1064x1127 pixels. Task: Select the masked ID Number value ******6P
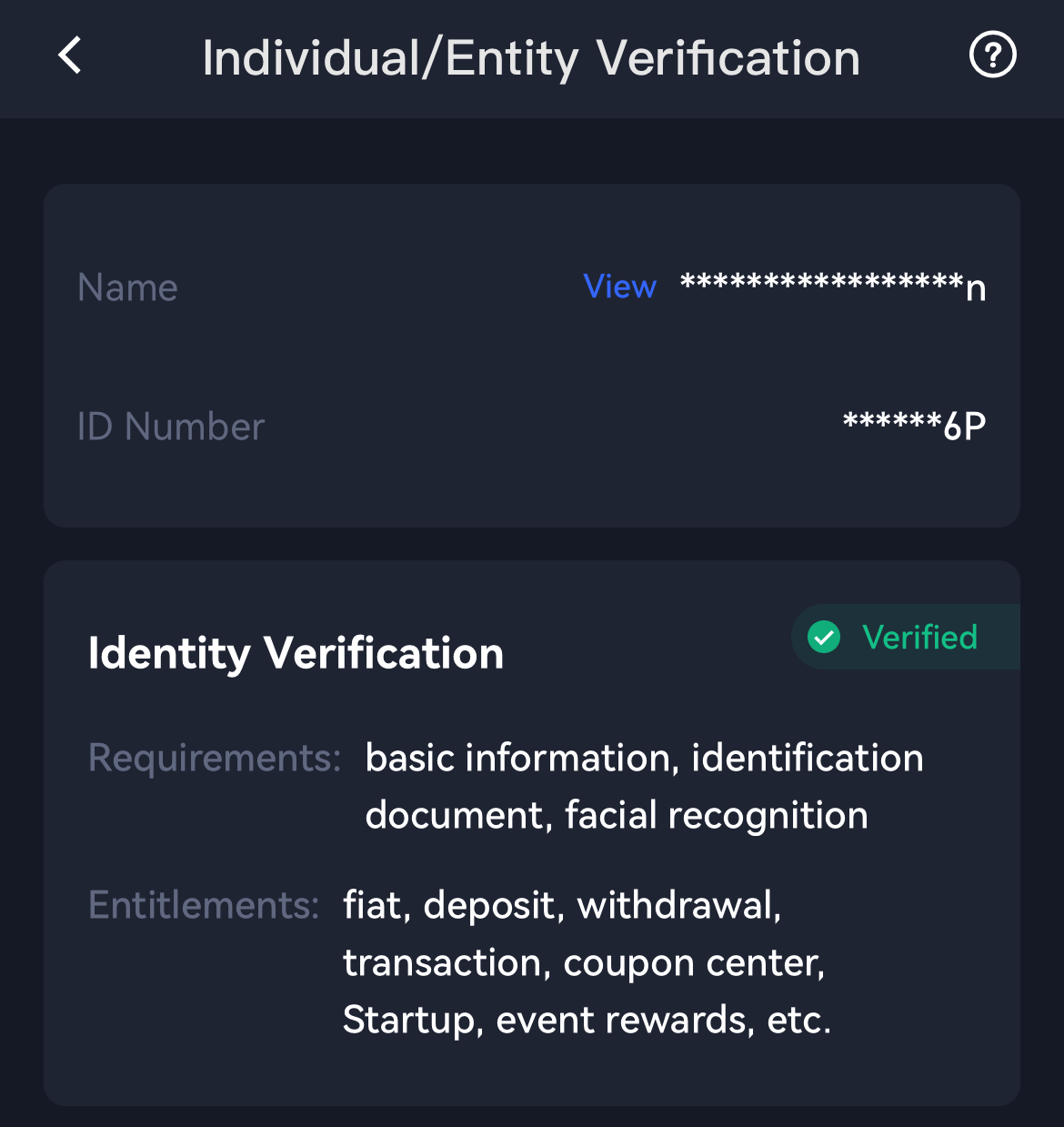pyautogui.click(x=914, y=425)
